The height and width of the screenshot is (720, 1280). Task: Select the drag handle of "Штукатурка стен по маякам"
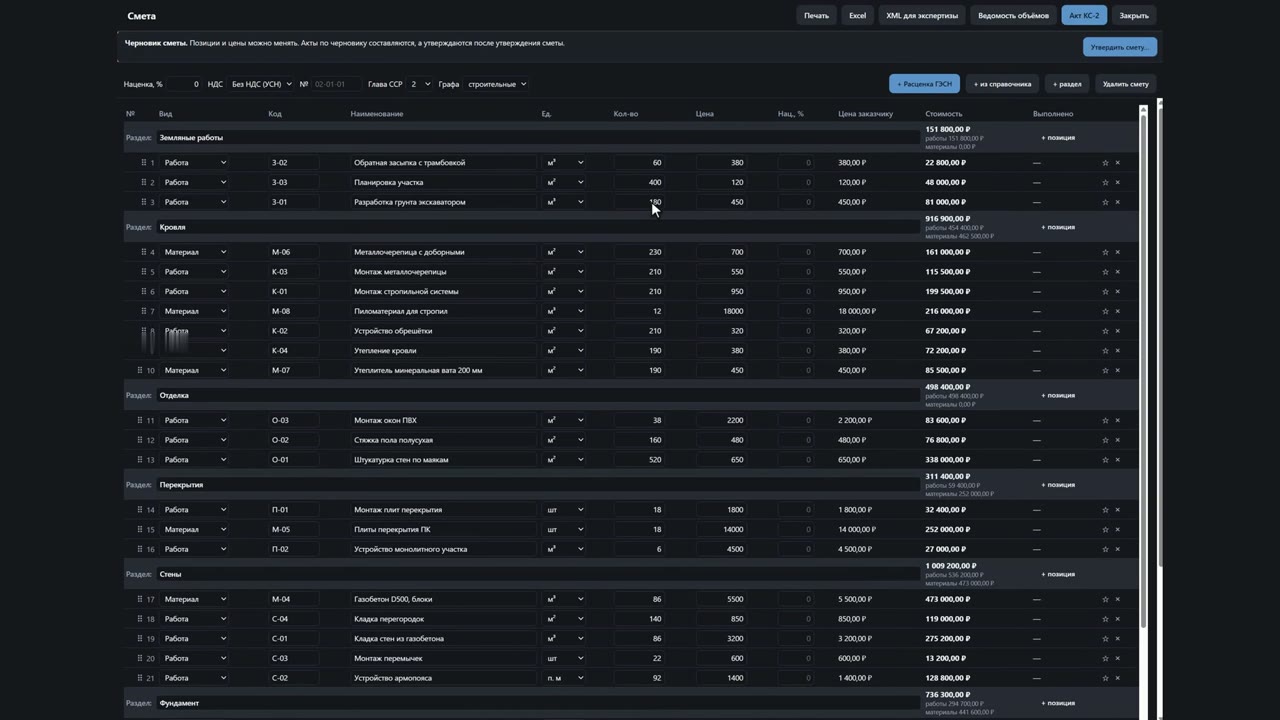point(141,460)
